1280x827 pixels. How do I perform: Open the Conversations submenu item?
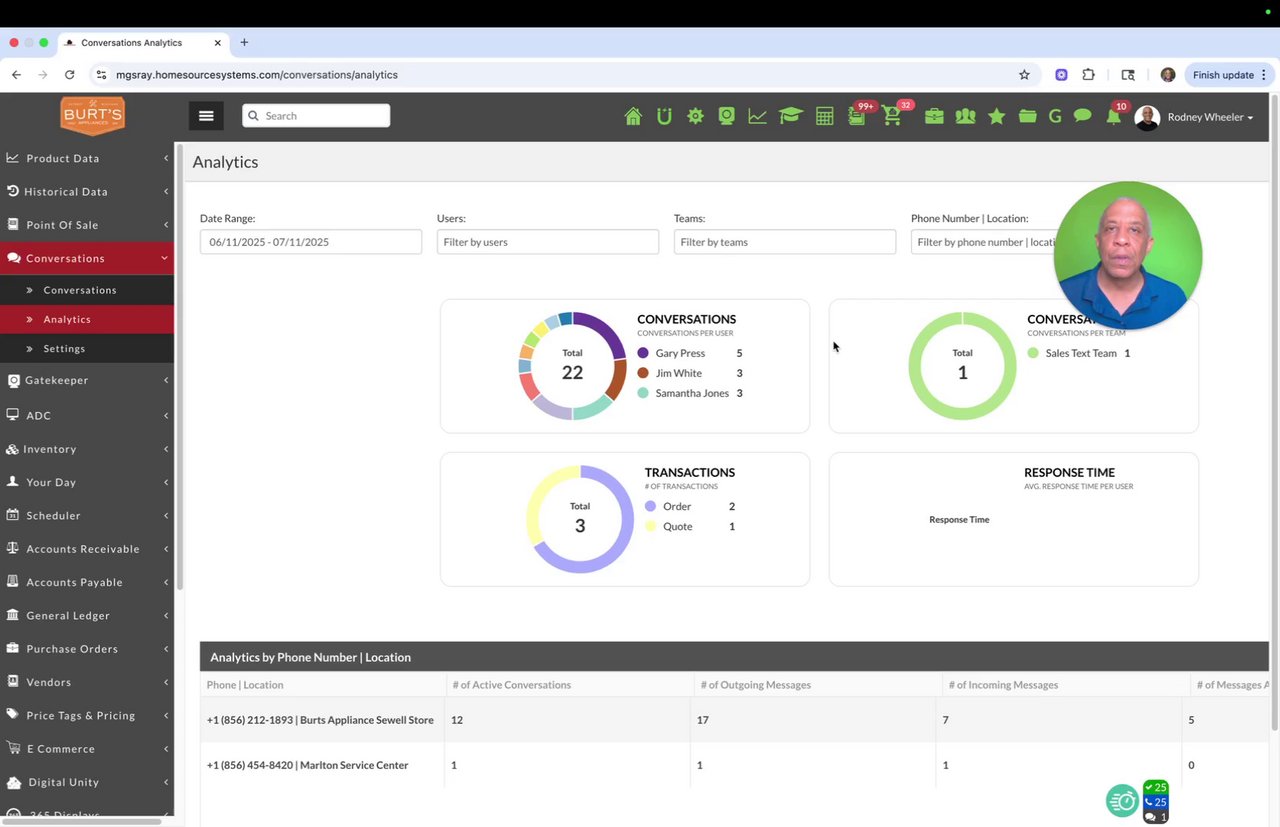[87, 290]
